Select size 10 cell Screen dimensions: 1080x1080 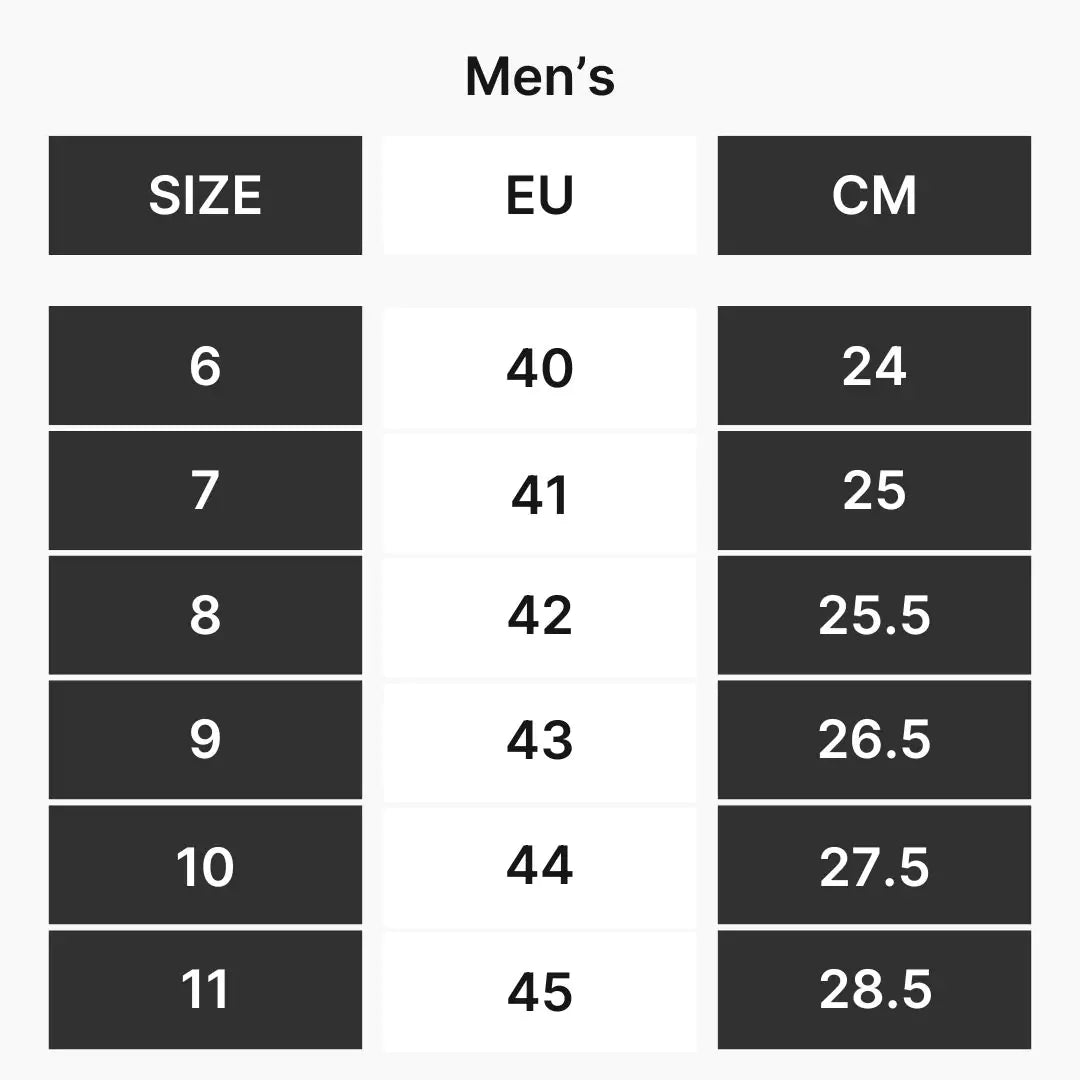pyautogui.click(x=205, y=865)
